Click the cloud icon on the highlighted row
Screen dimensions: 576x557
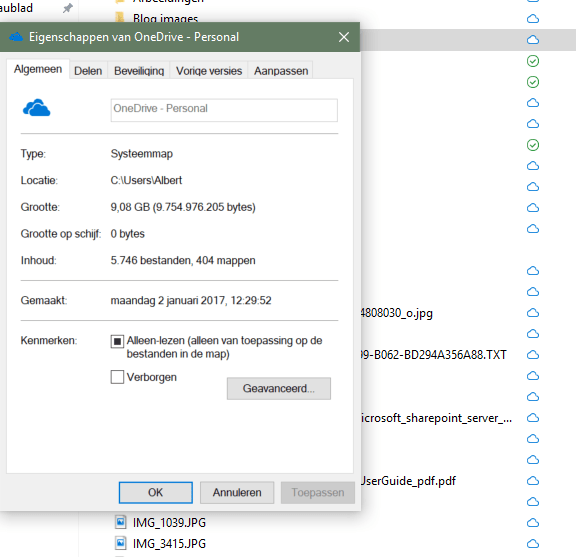click(x=533, y=39)
